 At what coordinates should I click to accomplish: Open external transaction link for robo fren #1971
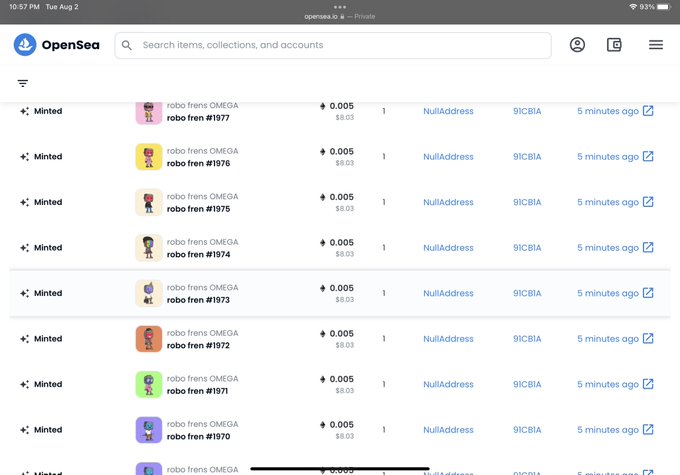pos(648,384)
